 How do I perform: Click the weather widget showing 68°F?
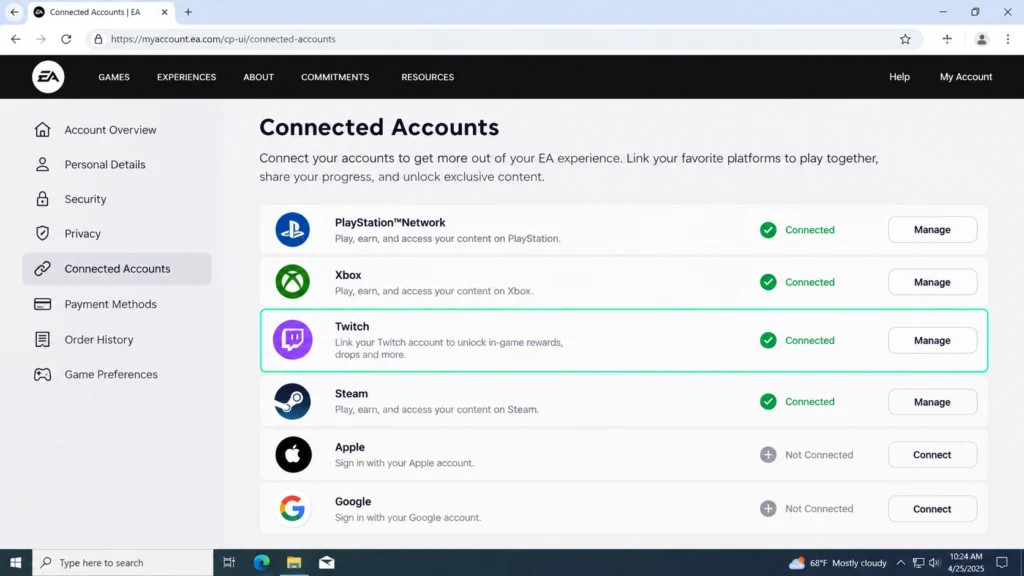click(838, 562)
